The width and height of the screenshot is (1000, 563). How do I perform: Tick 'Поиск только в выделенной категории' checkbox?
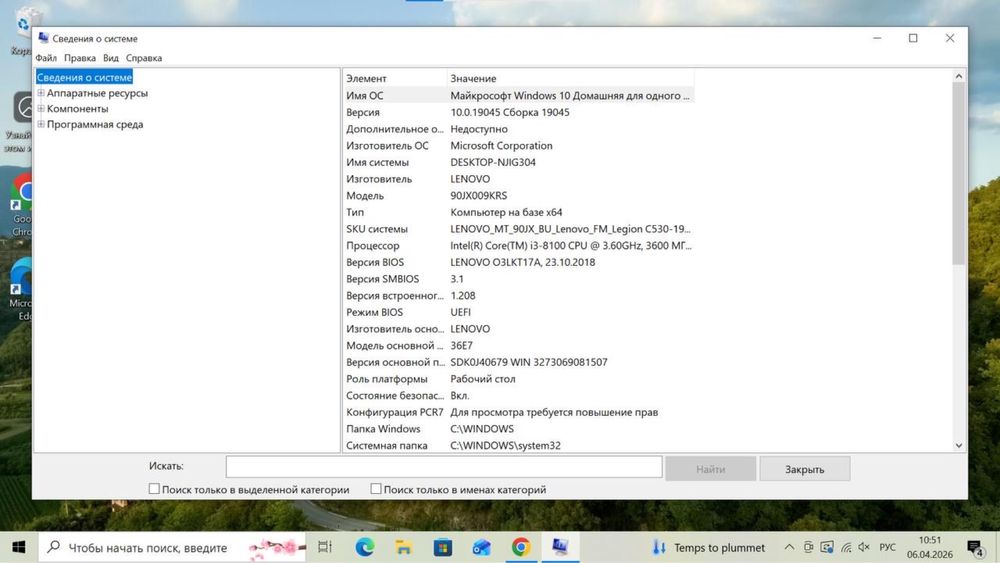[x=154, y=489]
